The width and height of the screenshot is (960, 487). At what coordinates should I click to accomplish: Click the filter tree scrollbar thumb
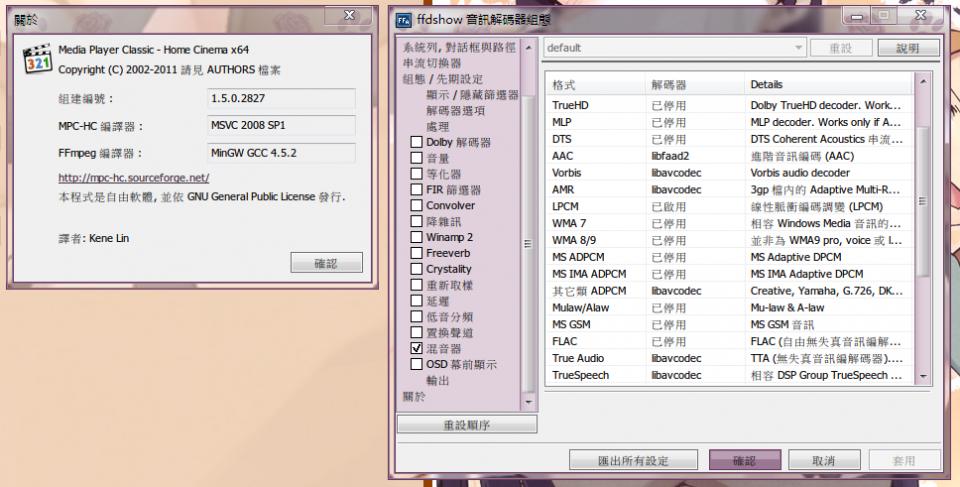(x=529, y=244)
